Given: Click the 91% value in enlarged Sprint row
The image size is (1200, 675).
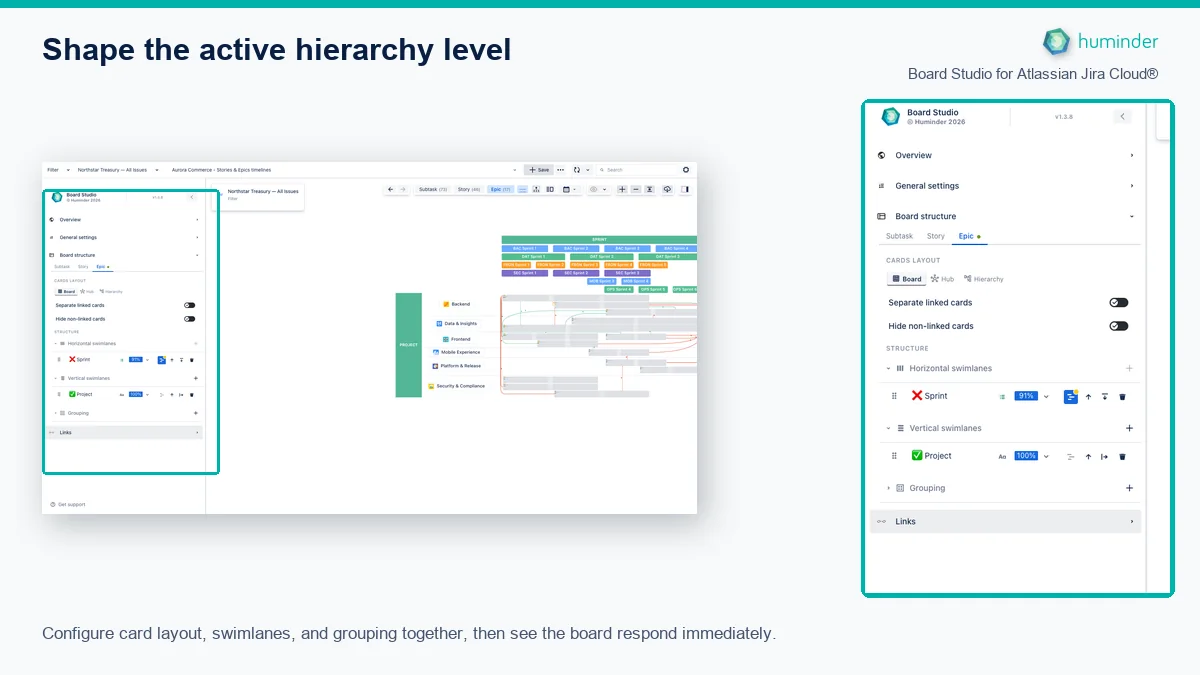Looking at the screenshot, I should [1026, 397].
